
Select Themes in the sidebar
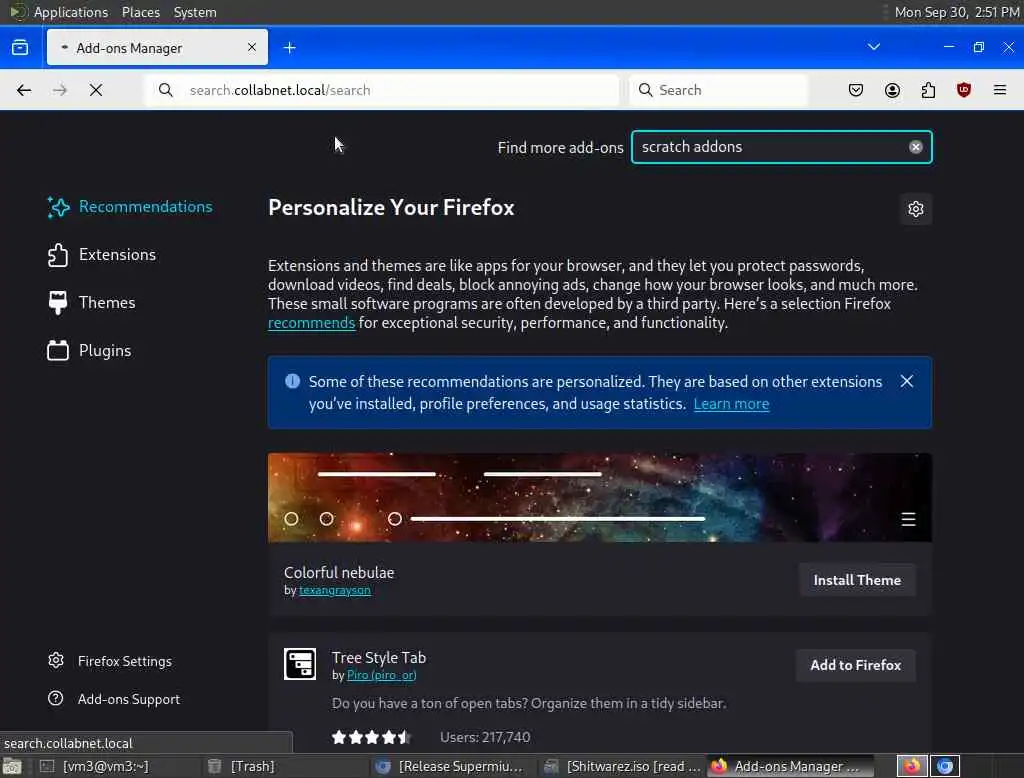point(91,302)
